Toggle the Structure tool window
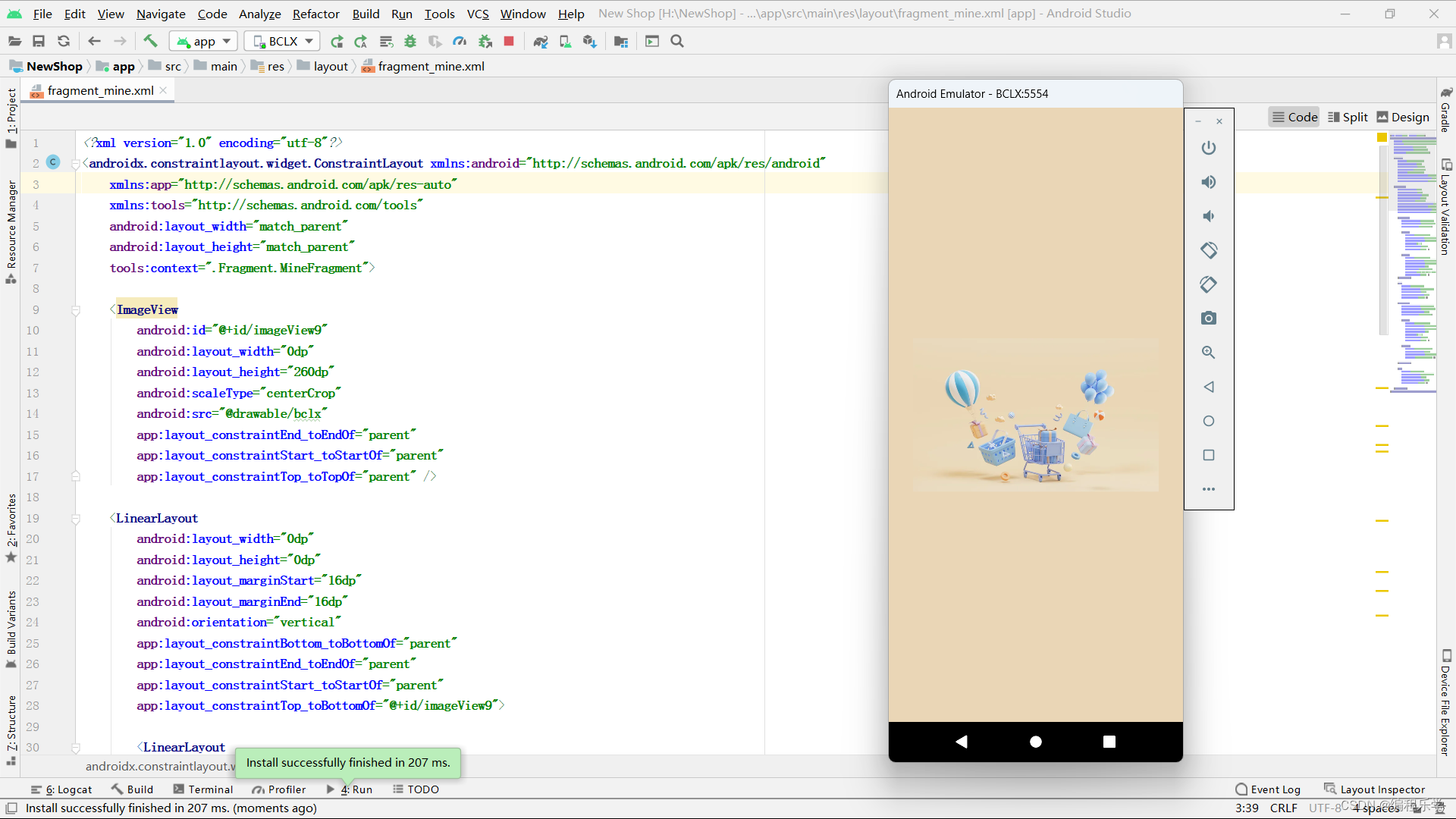This screenshot has width=1456, height=819. point(11,730)
